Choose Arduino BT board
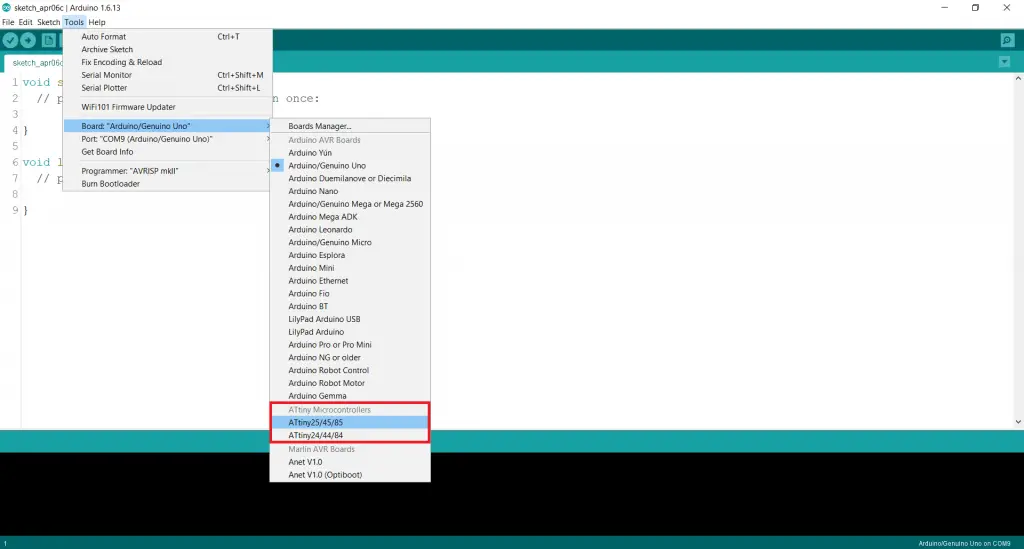 350,306
